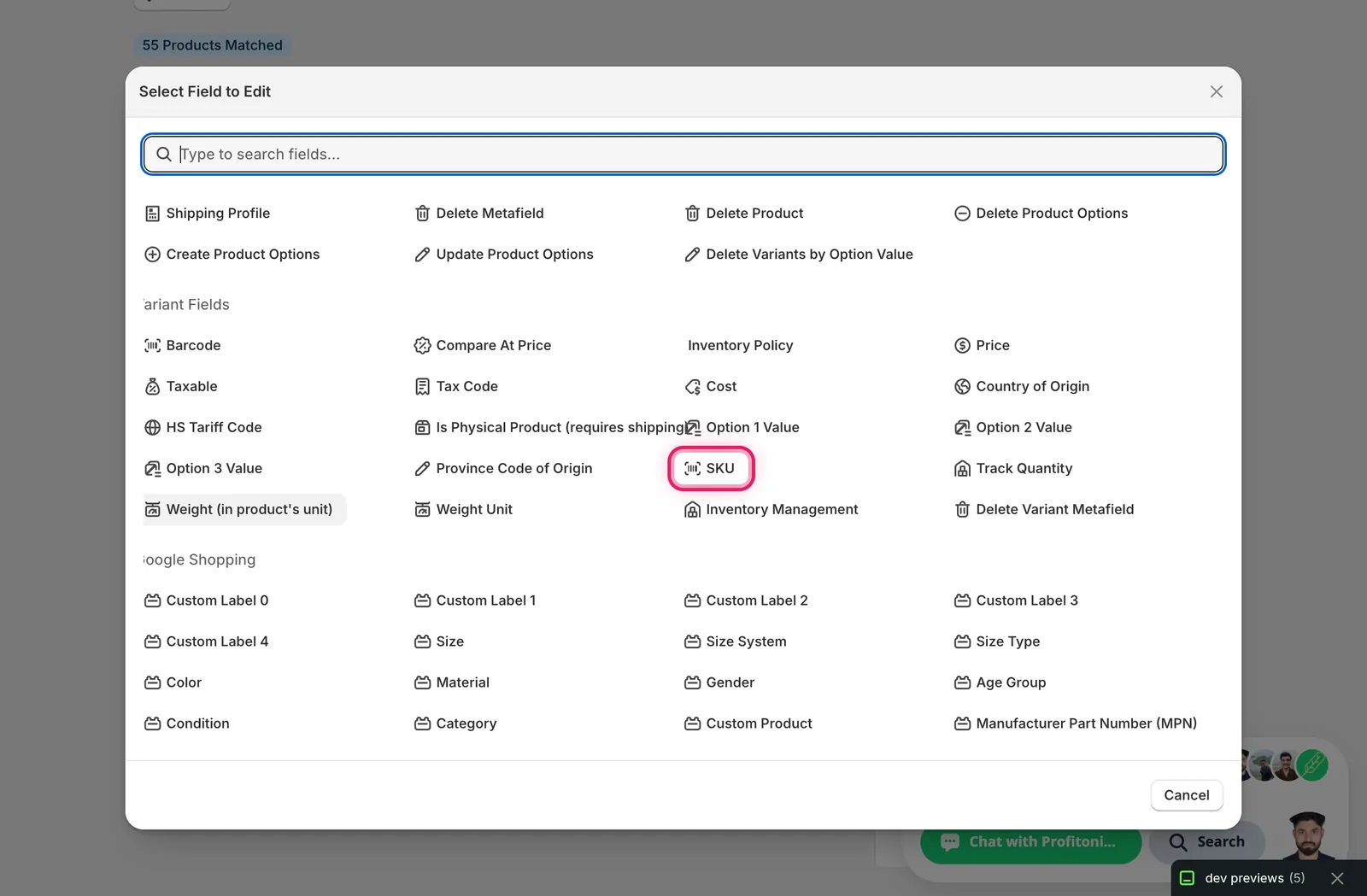Pick the Gender field
The height and width of the screenshot is (896, 1367).
[719, 682]
